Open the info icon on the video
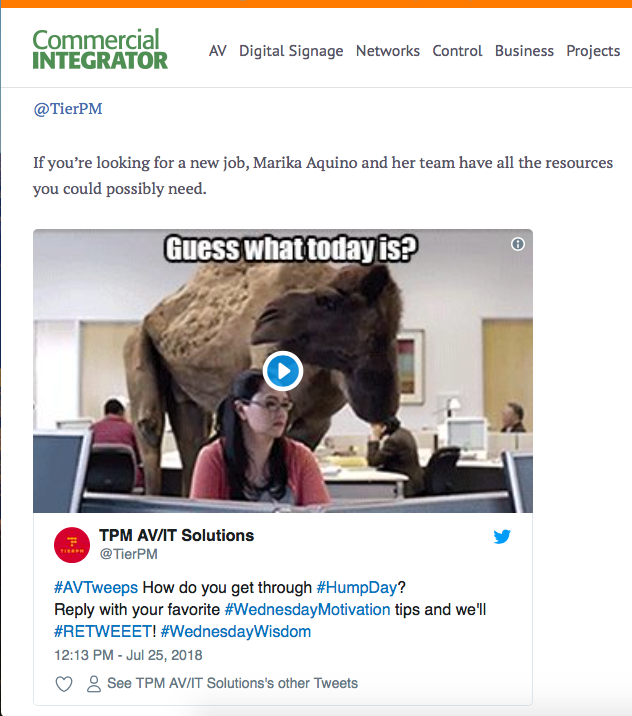The width and height of the screenshot is (632, 716). [517, 244]
